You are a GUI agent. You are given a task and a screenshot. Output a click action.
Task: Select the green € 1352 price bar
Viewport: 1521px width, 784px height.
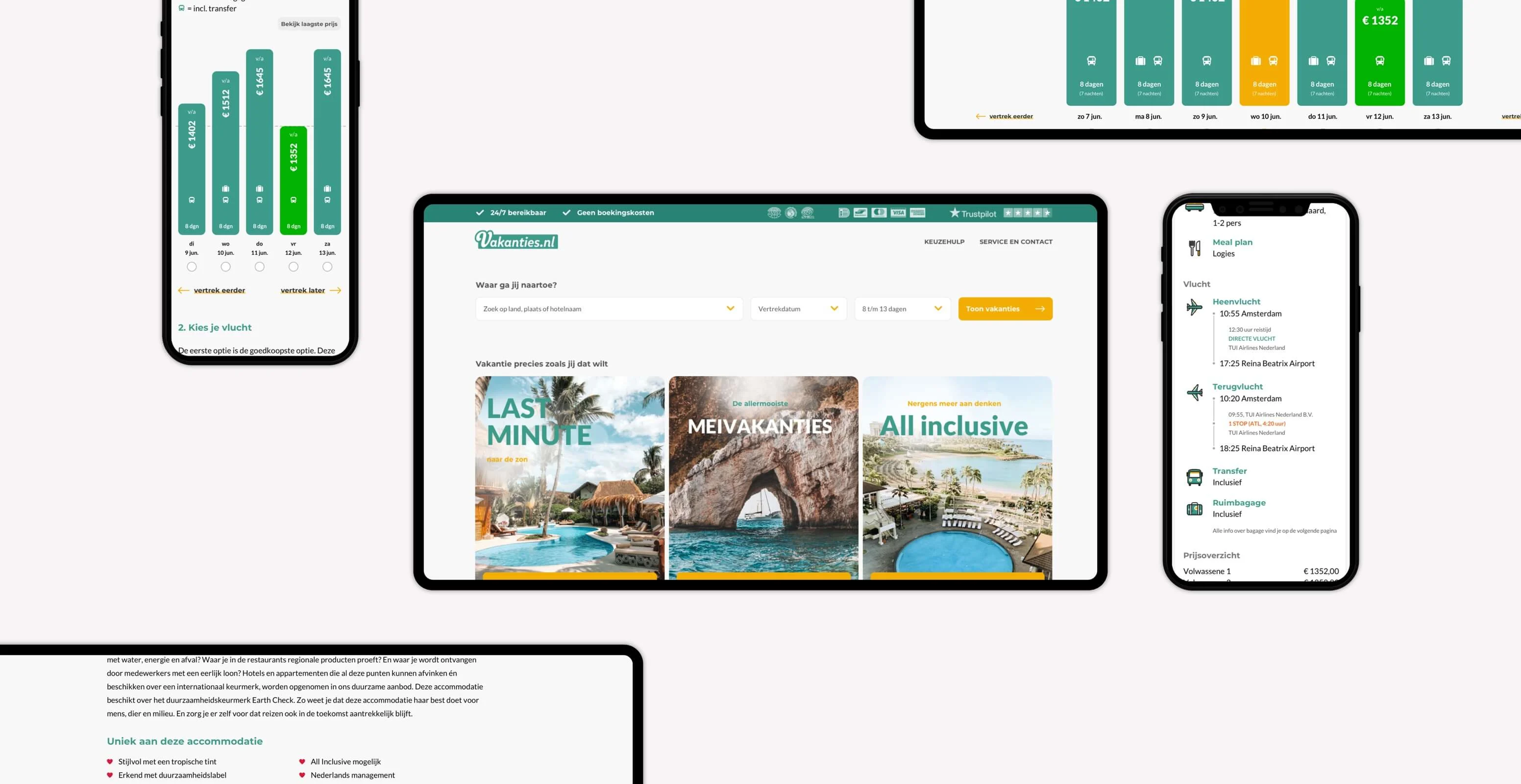point(294,177)
